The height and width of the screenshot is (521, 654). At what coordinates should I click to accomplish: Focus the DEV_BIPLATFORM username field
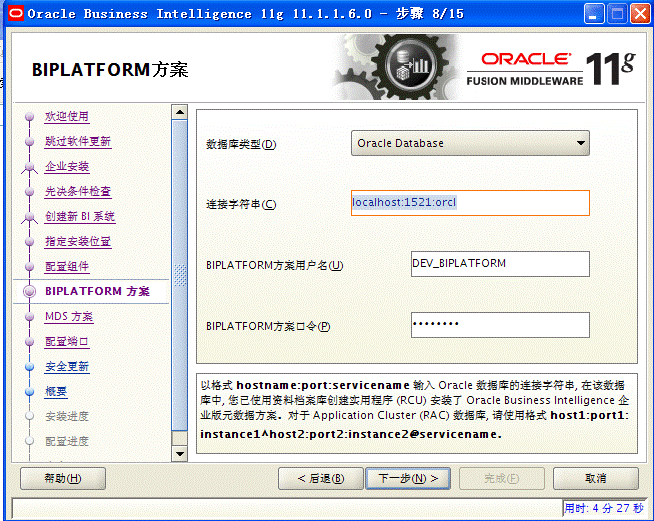(500, 264)
